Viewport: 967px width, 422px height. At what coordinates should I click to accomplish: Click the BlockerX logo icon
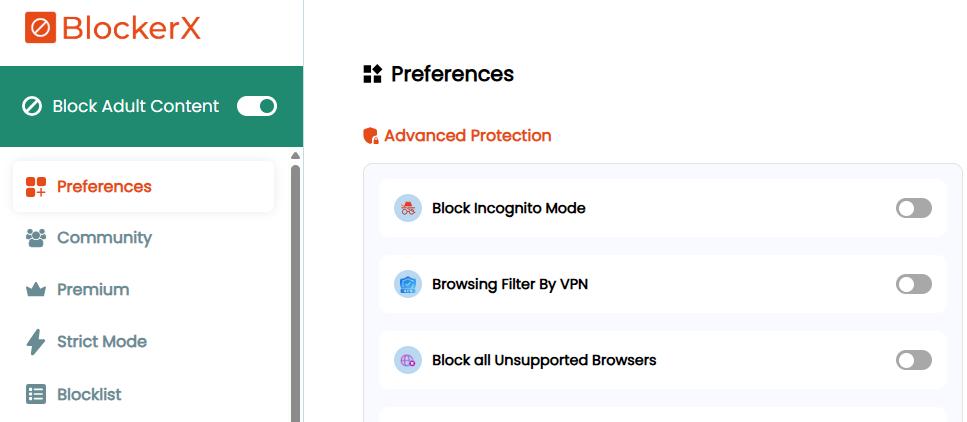[x=40, y=28]
